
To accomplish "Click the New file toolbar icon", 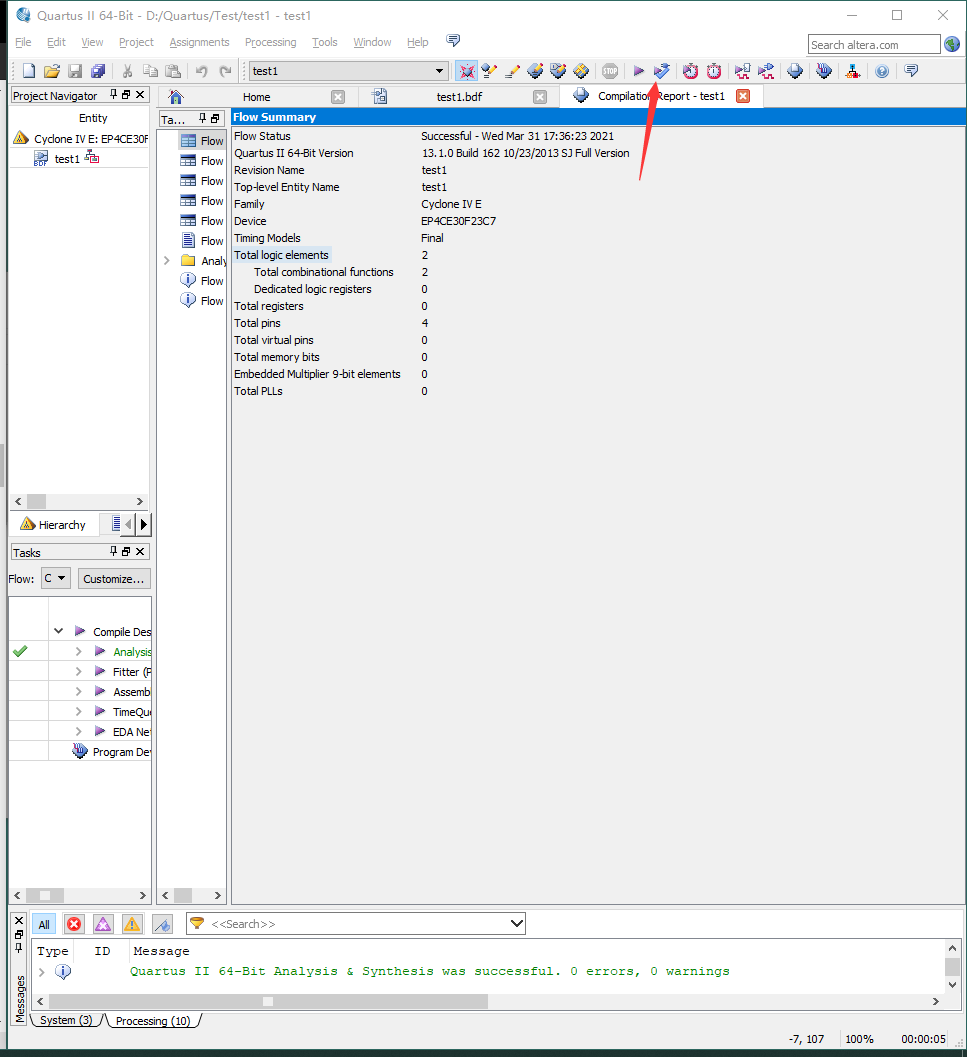I will pyautogui.click(x=29, y=71).
